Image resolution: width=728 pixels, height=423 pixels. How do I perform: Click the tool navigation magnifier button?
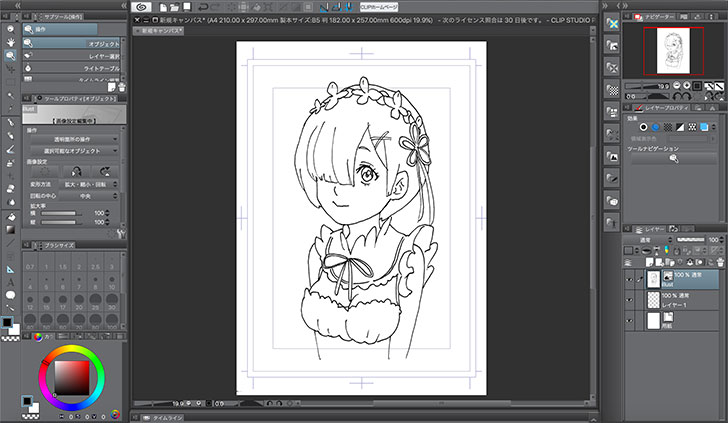pyautogui.click(x=674, y=159)
